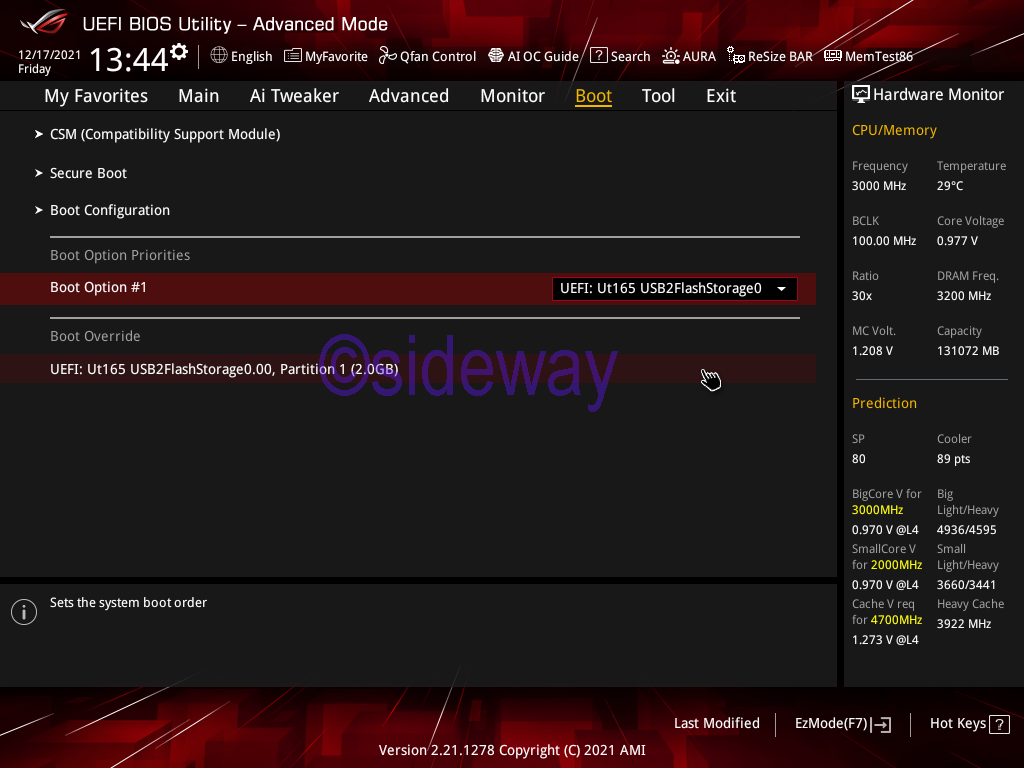The image size is (1024, 768).
Task: Launch the MemTest86 icon
Action: pyautogui.click(x=833, y=56)
